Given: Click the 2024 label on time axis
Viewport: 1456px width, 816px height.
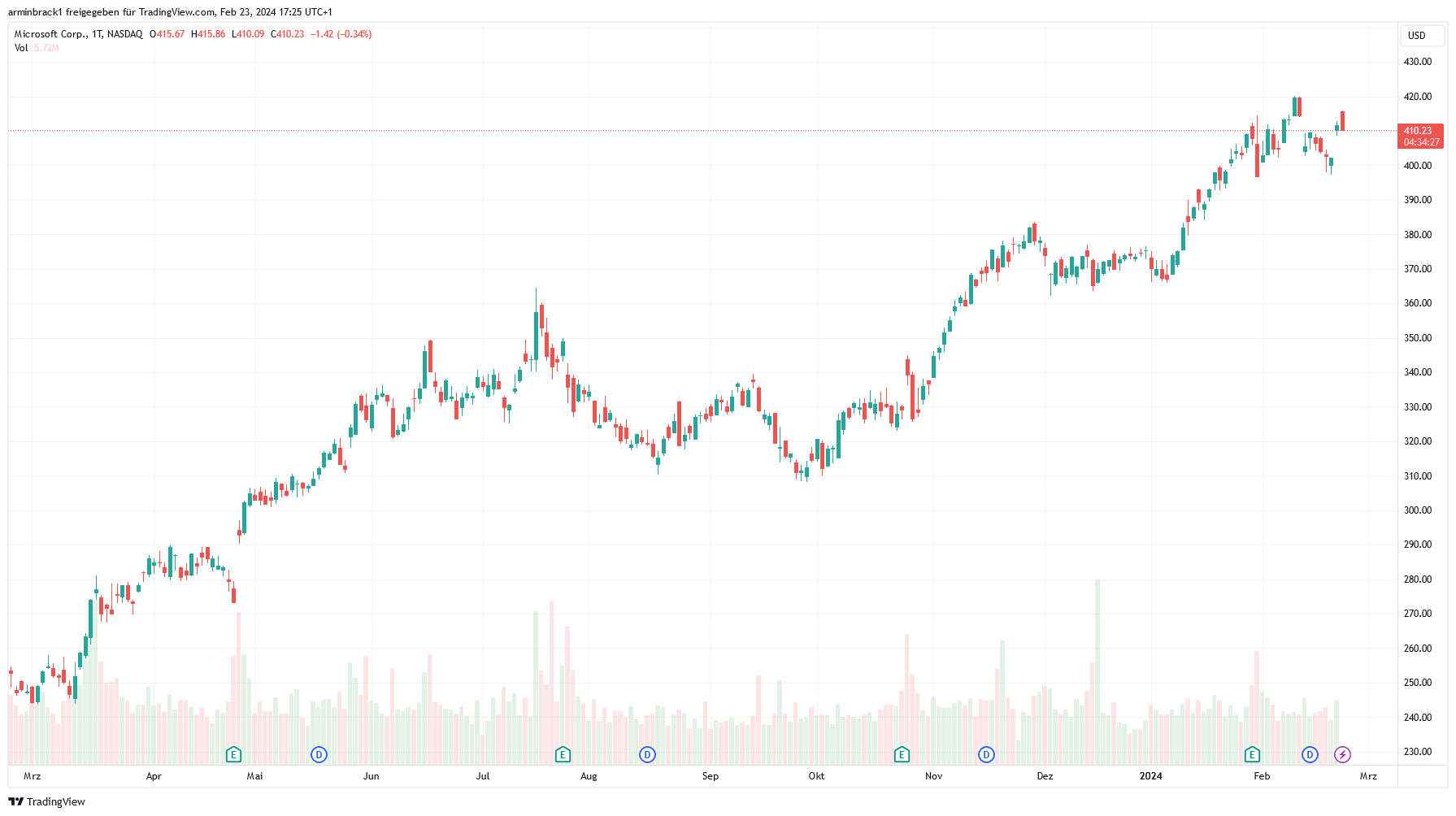Looking at the screenshot, I should [x=1150, y=776].
